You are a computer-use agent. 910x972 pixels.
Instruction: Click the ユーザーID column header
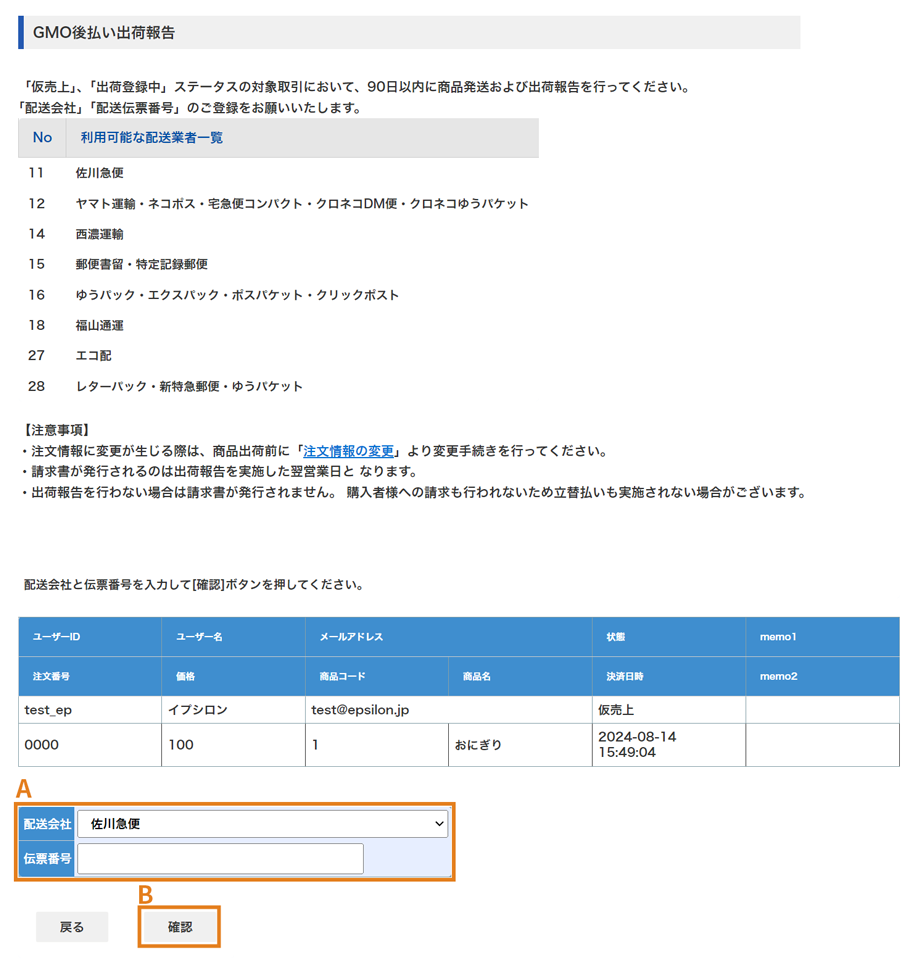(90, 637)
